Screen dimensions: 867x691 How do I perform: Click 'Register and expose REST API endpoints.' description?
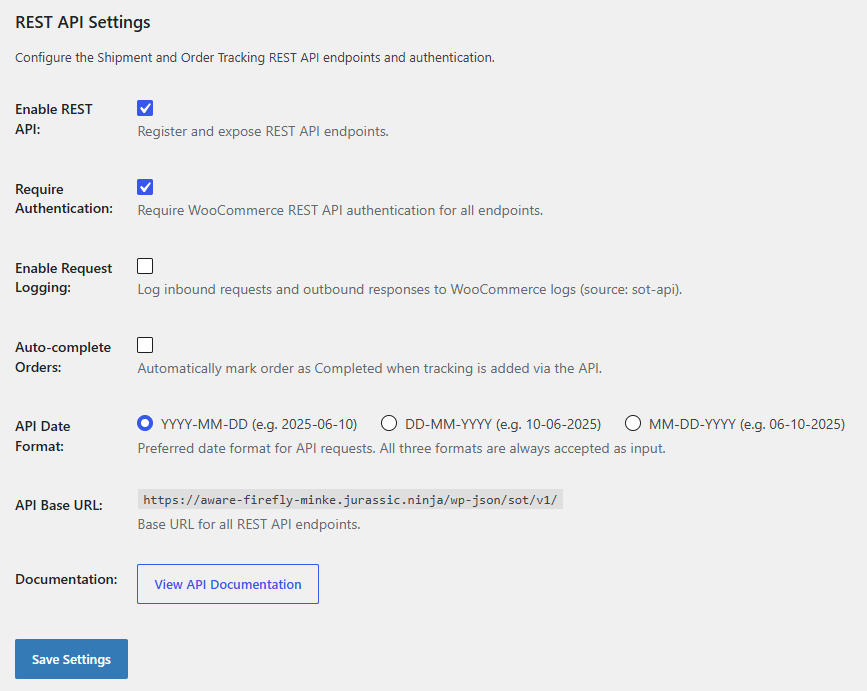pyautogui.click(x=263, y=132)
